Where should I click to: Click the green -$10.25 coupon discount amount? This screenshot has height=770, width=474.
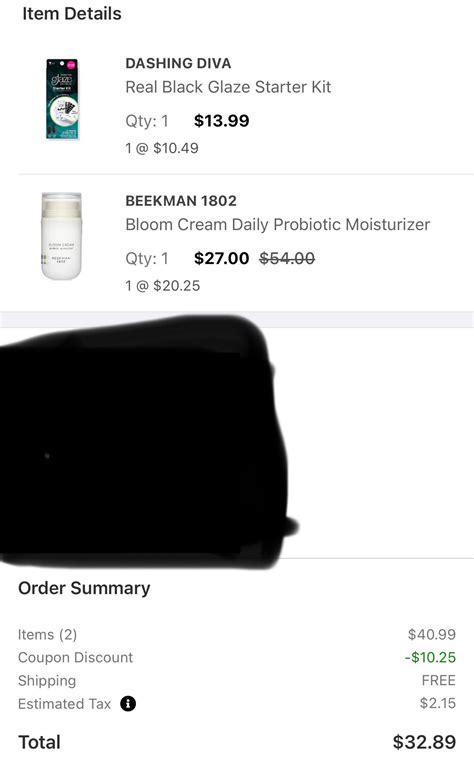pos(430,657)
